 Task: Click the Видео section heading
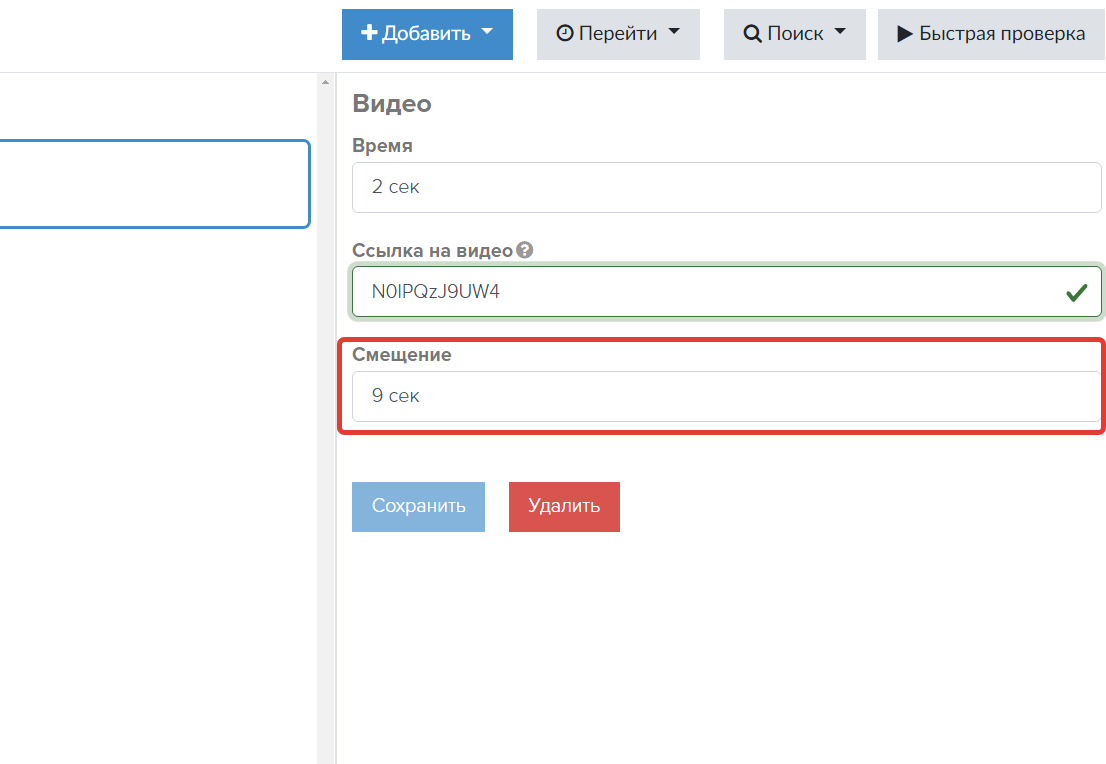[x=392, y=103]
